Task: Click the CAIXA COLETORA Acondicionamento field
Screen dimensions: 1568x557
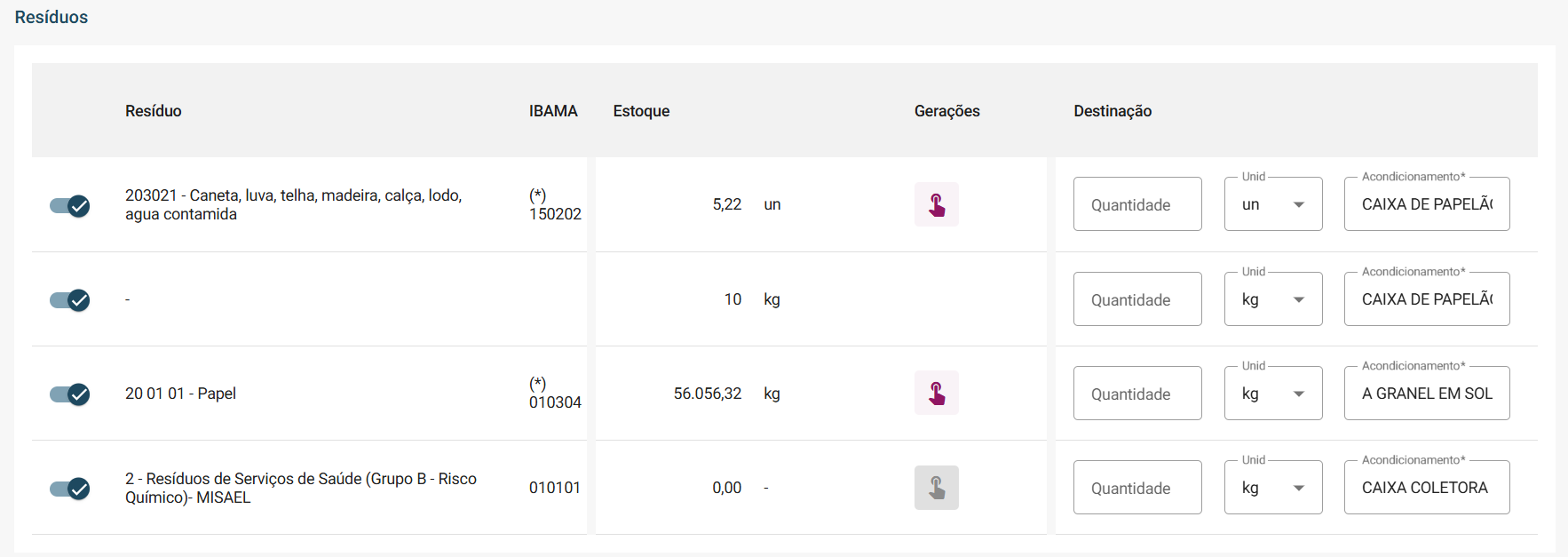Action: (x=1426, y=488)
